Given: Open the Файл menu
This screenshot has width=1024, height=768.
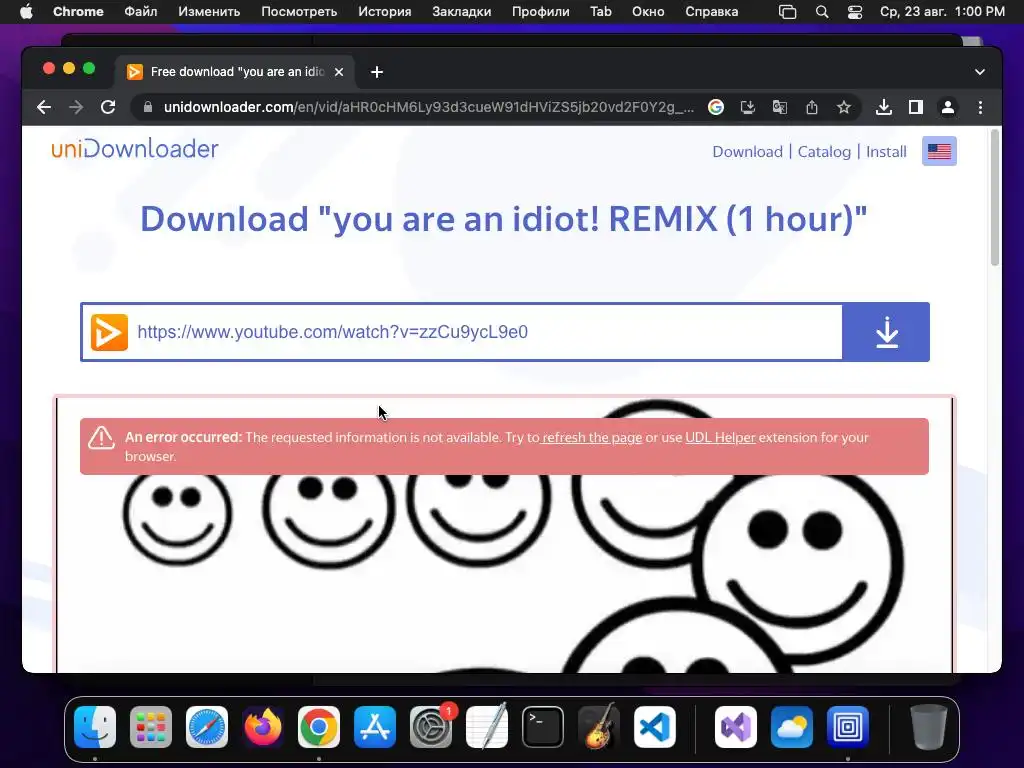Looking at the screenshot, I should (140, 12).
